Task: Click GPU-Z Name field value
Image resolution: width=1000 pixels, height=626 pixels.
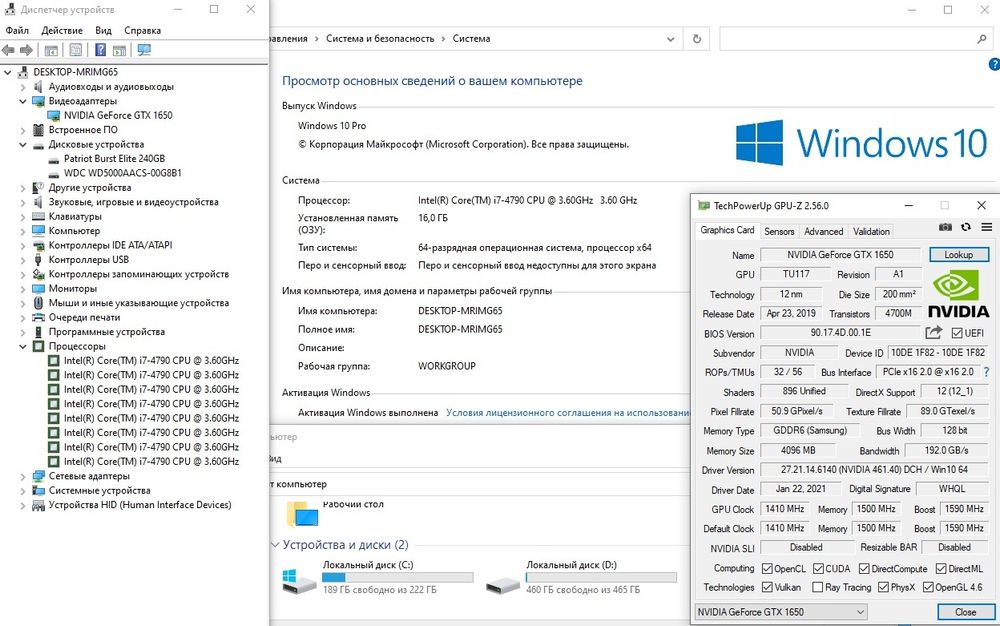Action: point(840,254)
